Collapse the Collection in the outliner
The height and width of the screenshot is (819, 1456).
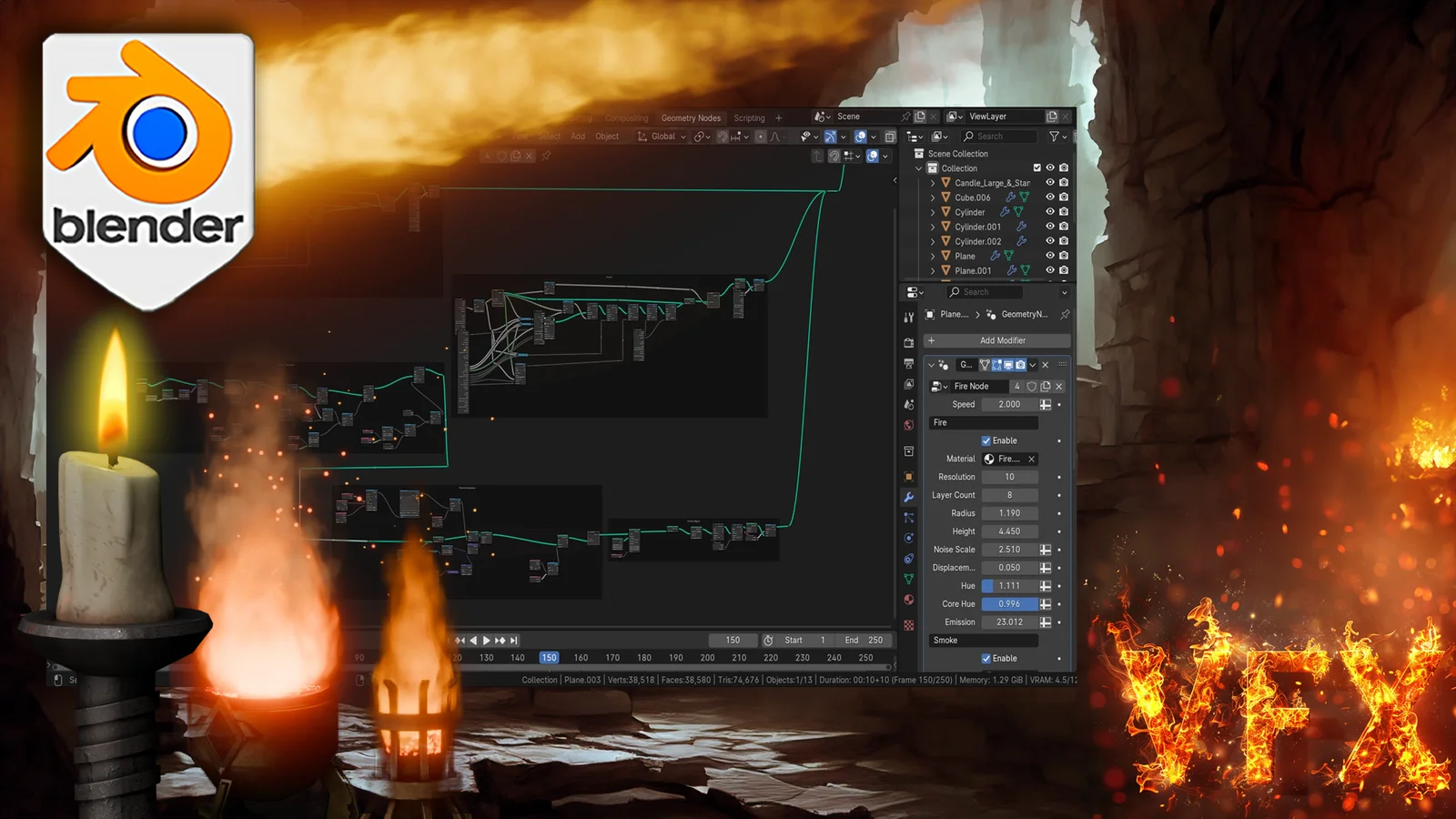click(x=918, y=167)
